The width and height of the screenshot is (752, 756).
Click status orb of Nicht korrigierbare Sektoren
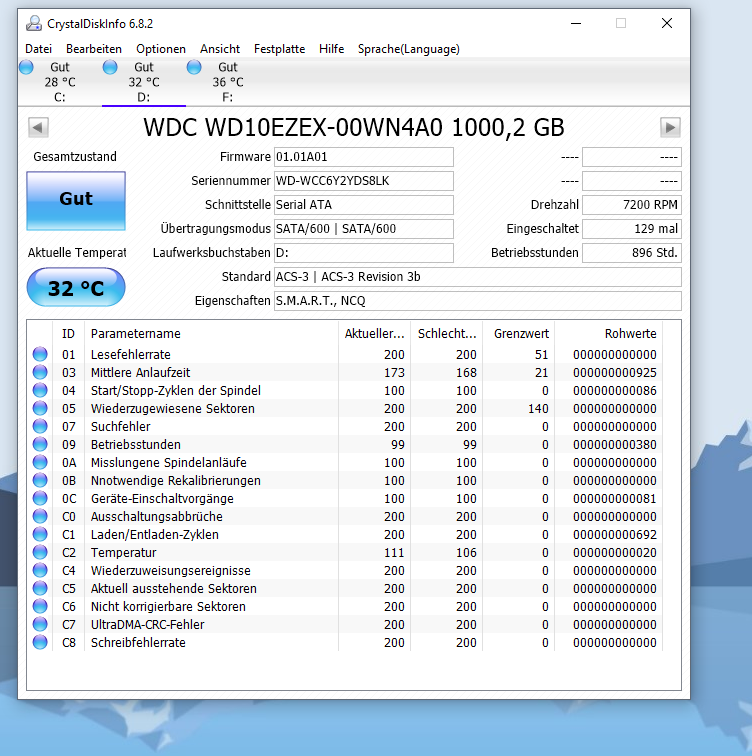40,606
